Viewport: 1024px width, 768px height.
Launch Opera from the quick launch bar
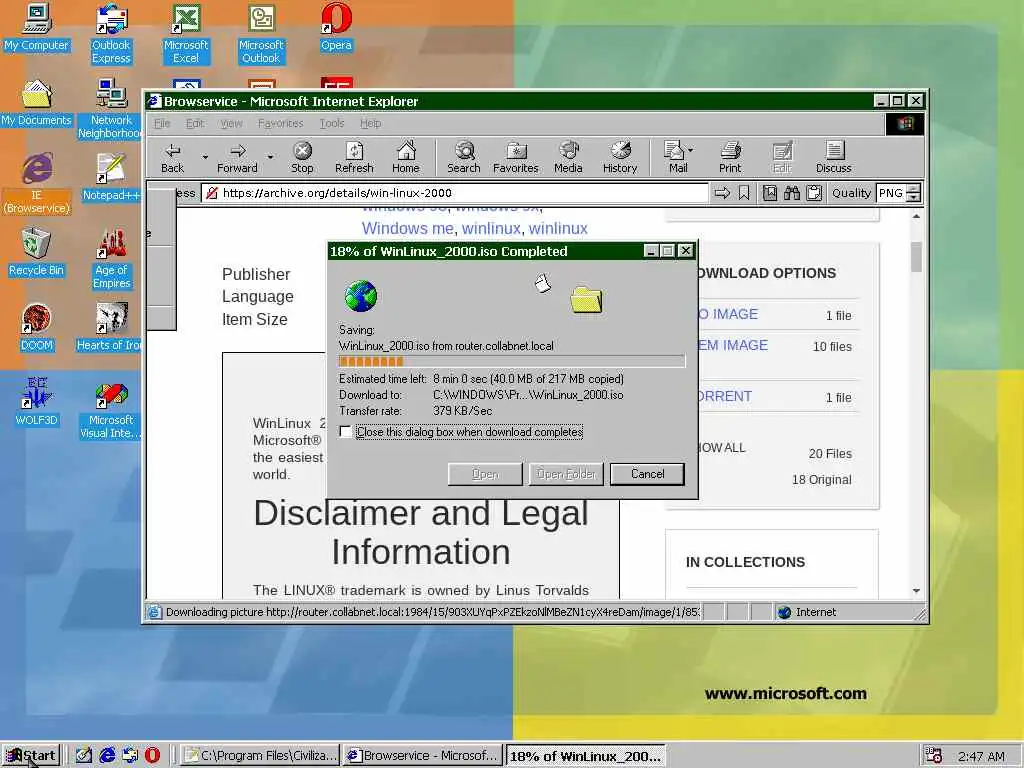(152, 756)
